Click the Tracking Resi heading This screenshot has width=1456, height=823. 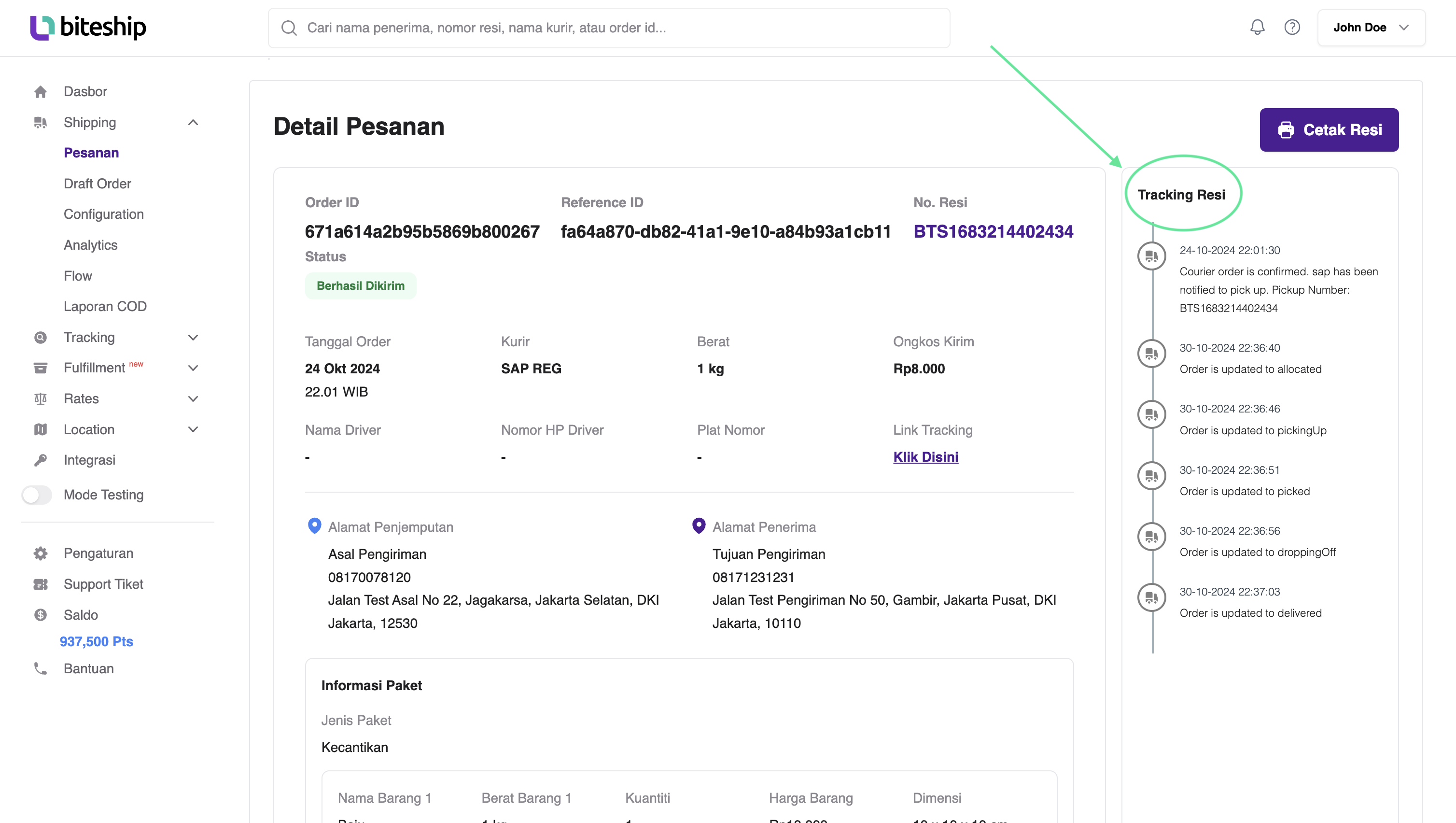pyautogui.click(x=1181, y=195)
